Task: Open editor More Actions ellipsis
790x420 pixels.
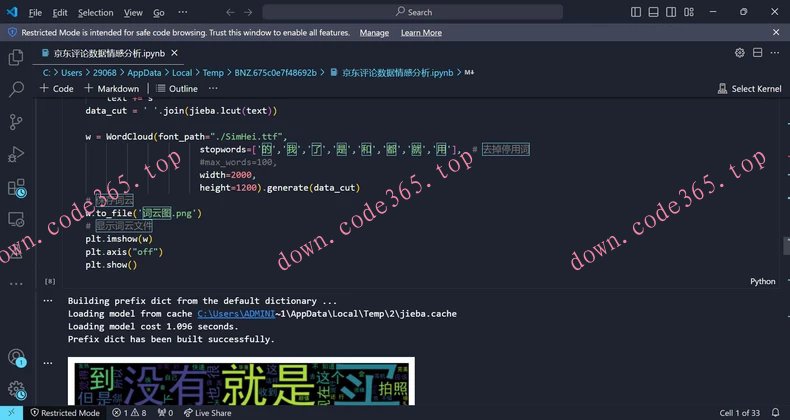Action: click(x=775, y=53)
